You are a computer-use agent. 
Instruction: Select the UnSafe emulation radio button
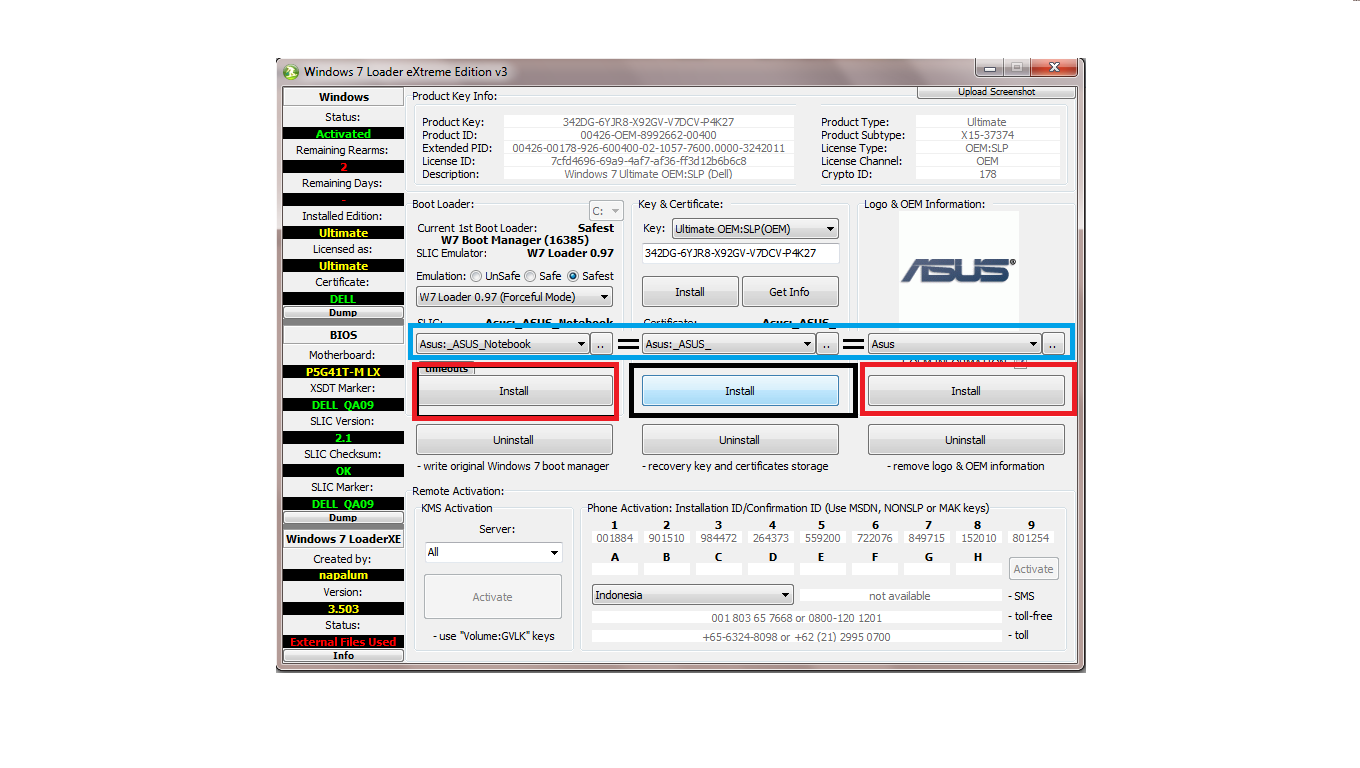point(476,276)
